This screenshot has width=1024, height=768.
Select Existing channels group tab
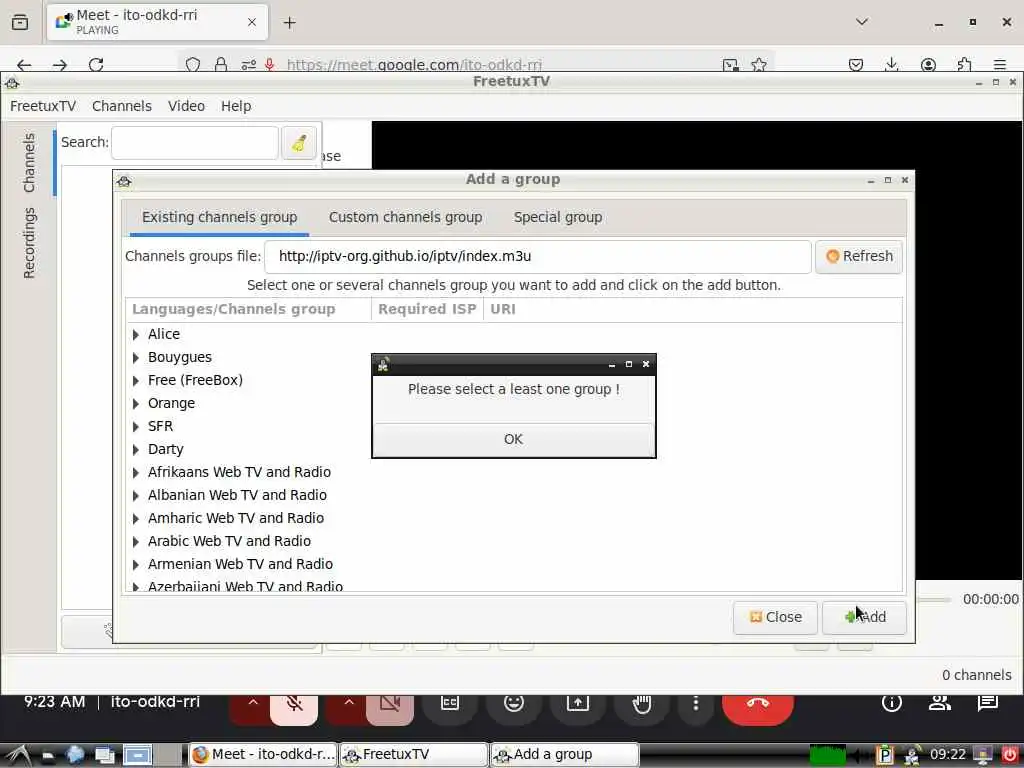pos(219,217)
